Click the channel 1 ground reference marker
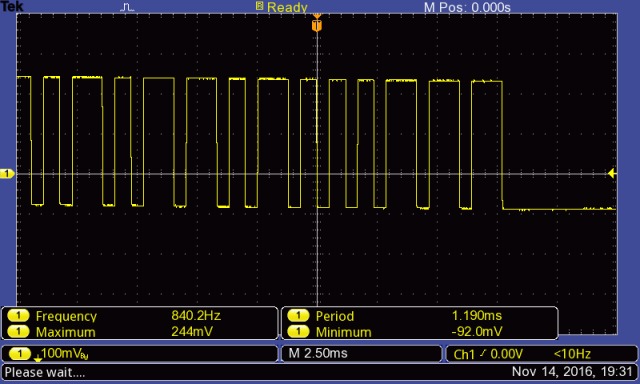 coord(7,174)
